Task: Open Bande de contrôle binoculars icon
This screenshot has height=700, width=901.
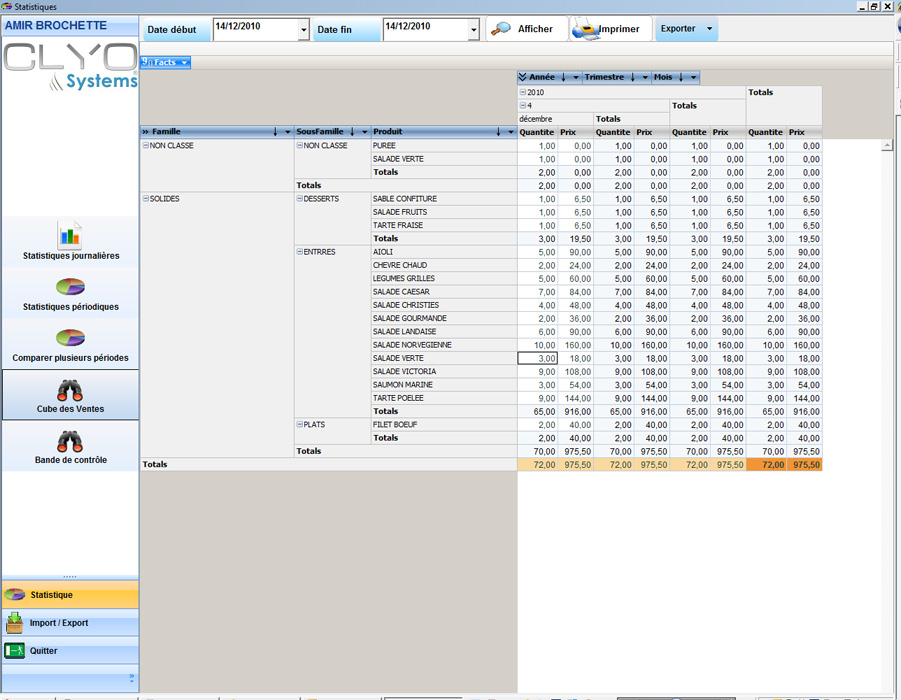Action: (70, 441)
